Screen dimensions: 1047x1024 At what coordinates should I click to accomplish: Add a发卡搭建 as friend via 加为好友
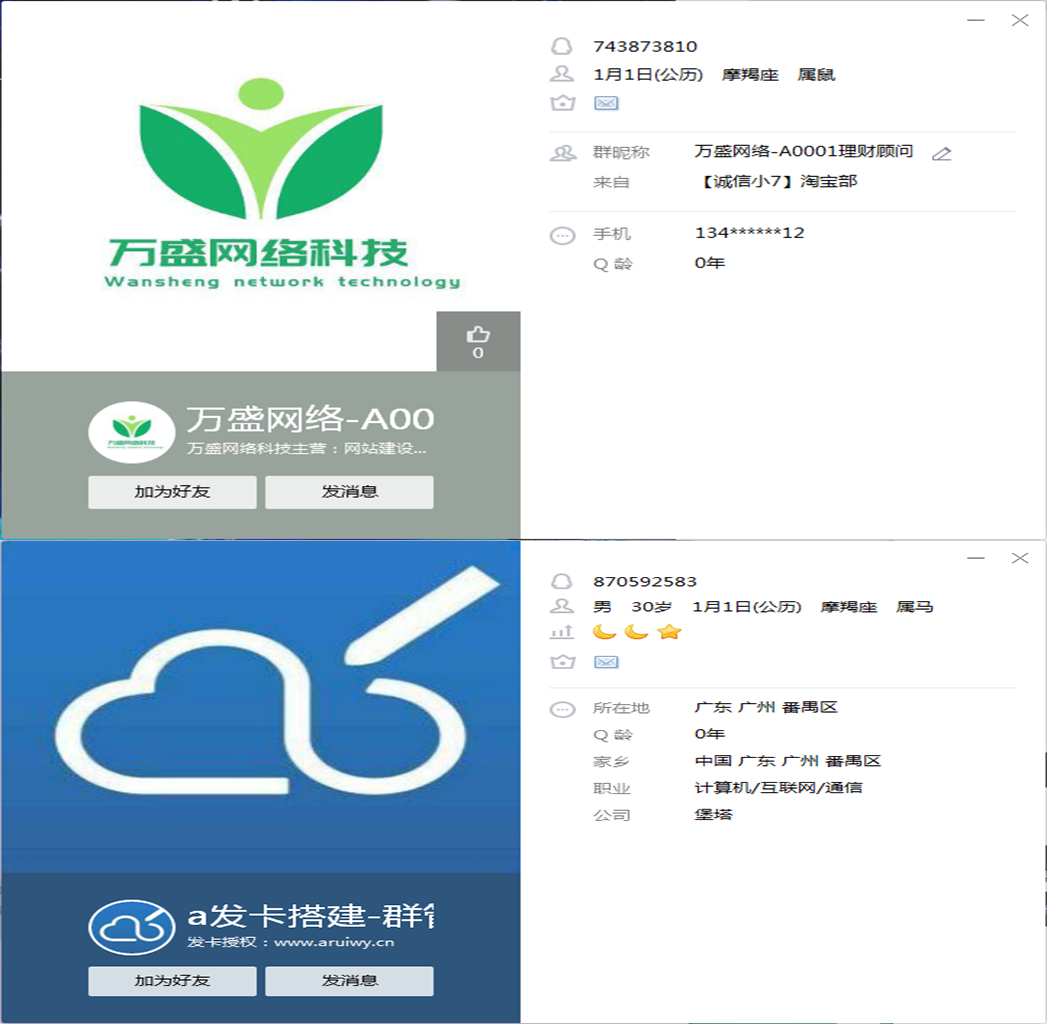click(172, 981)
